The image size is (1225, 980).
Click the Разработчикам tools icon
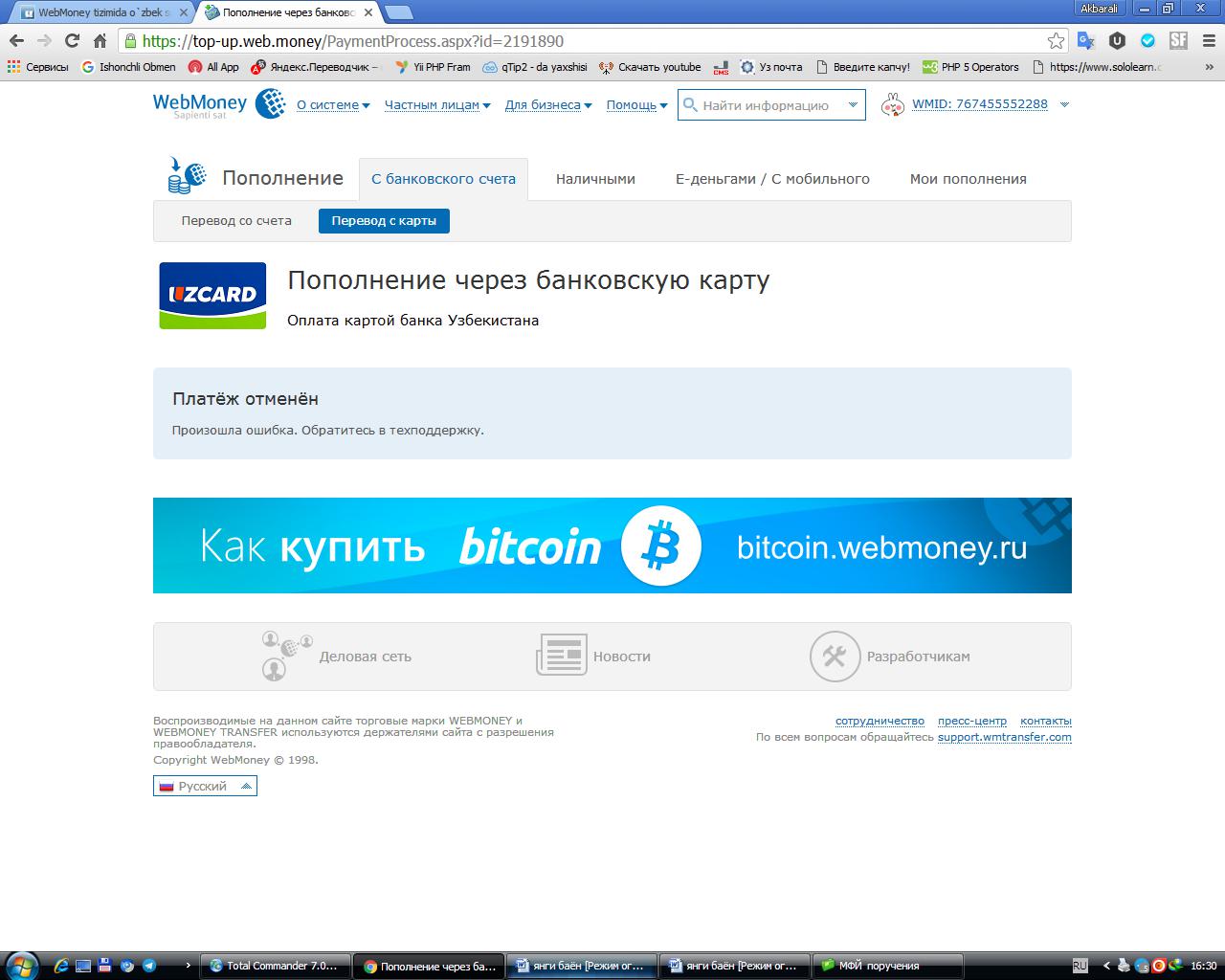click(x=835, y=657)
